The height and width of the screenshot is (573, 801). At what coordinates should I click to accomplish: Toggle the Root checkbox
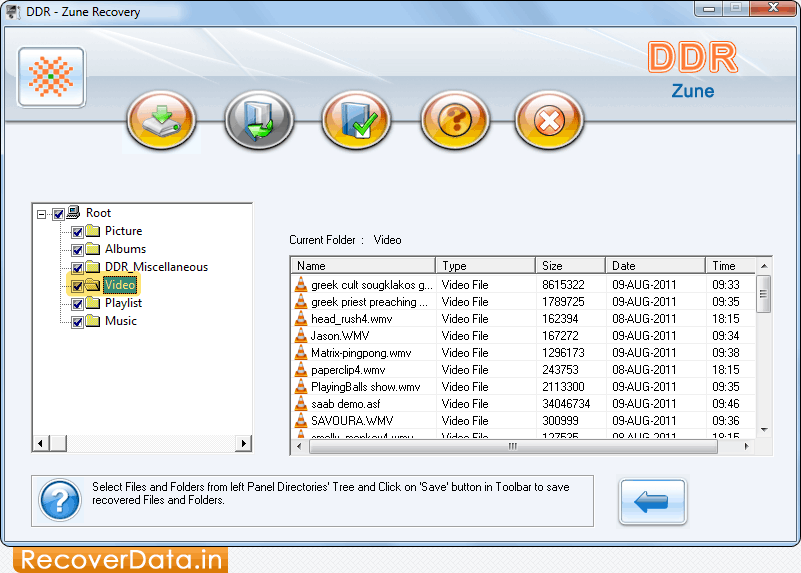click(x=58, y=214)
